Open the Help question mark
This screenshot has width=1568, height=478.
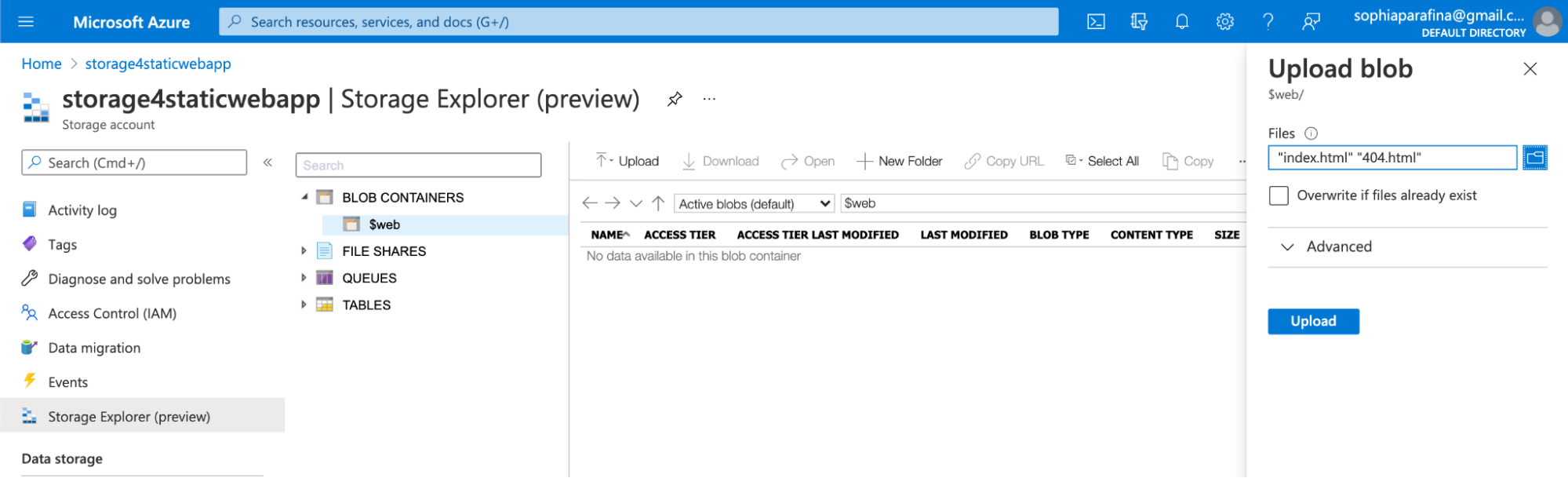(x=1268, y=22)
